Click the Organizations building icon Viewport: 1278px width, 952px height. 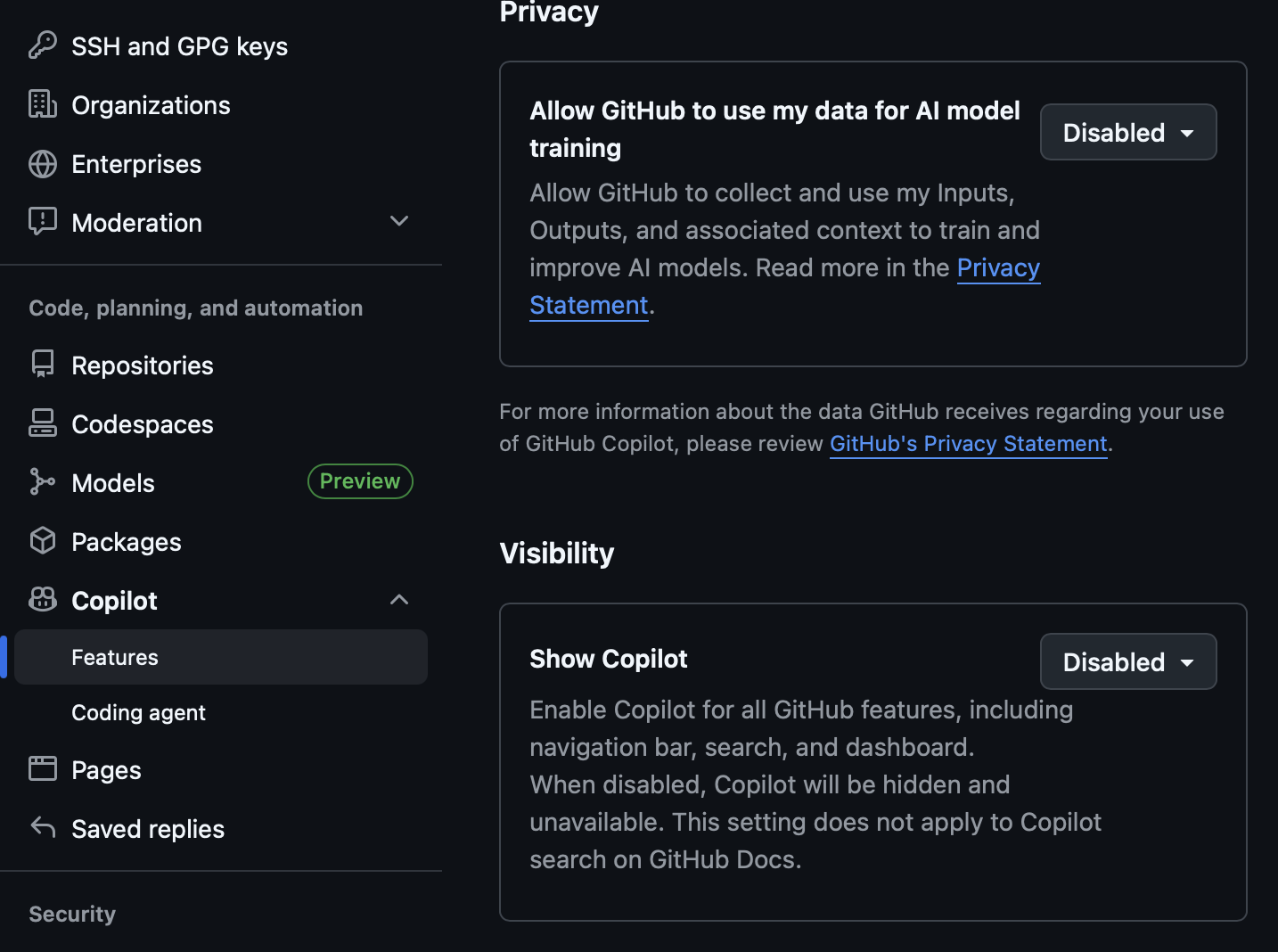coord(42,104)
